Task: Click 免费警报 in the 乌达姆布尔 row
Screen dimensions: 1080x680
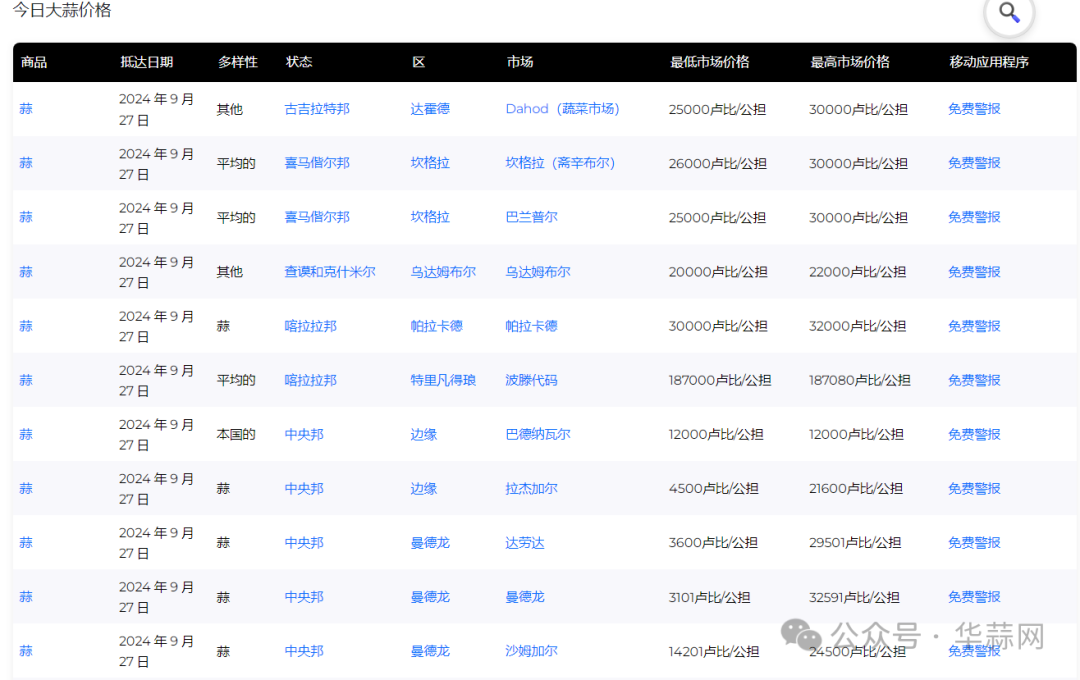Action: pyautogui.click(x=974, y=271)
